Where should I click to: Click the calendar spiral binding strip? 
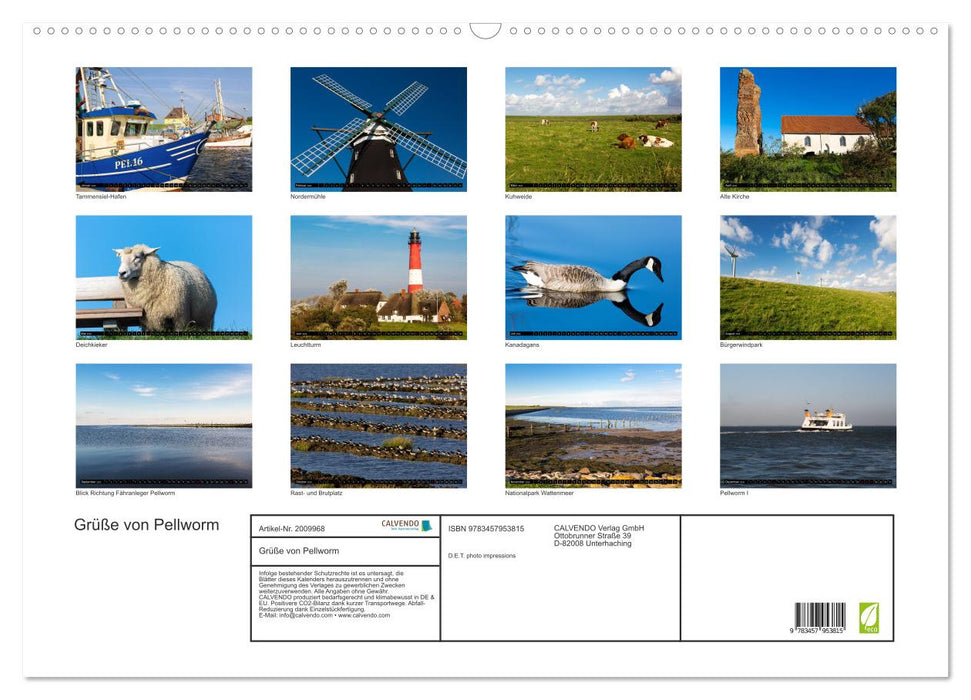485,33
